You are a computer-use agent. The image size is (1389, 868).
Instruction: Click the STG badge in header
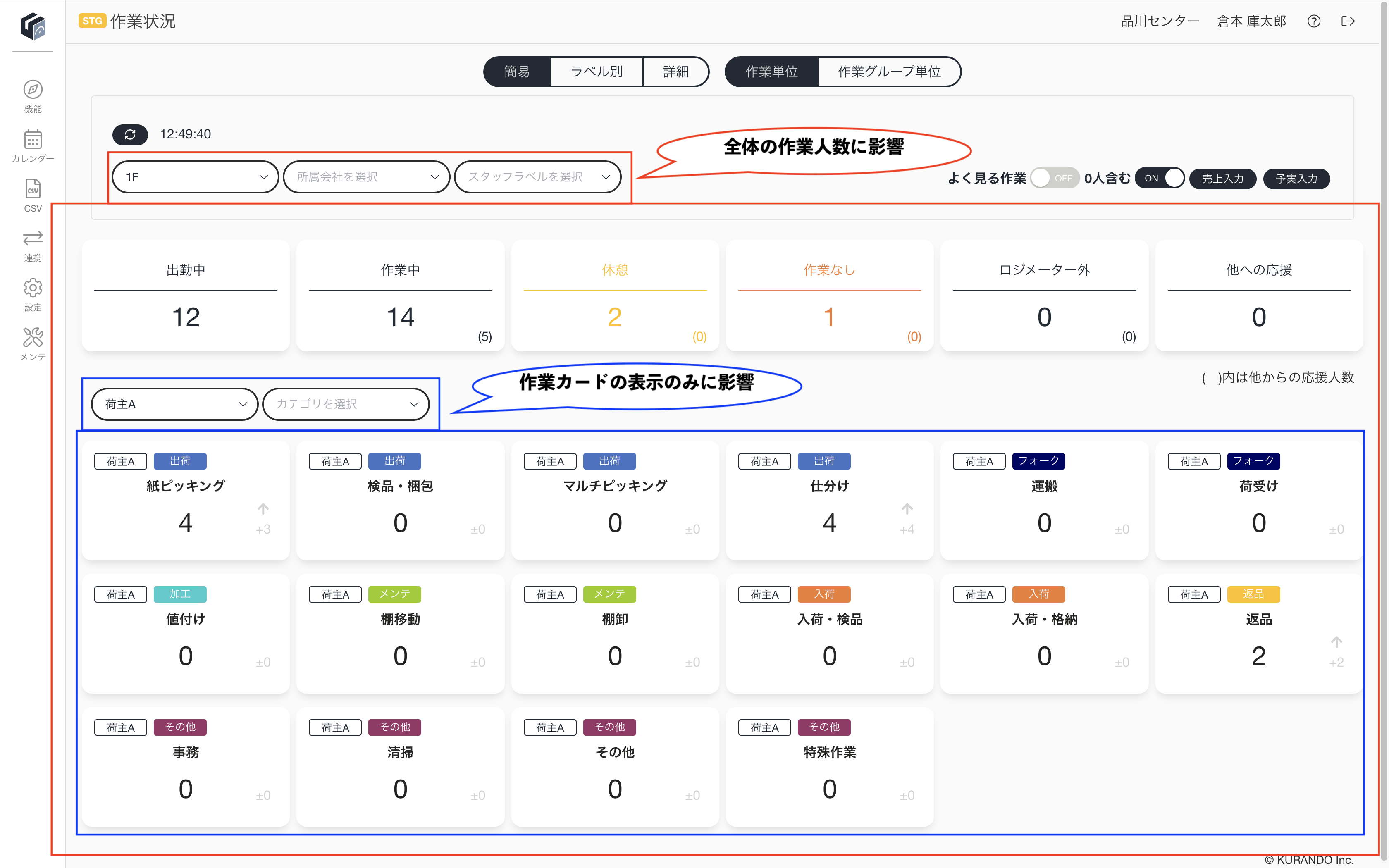click(93, 21)
